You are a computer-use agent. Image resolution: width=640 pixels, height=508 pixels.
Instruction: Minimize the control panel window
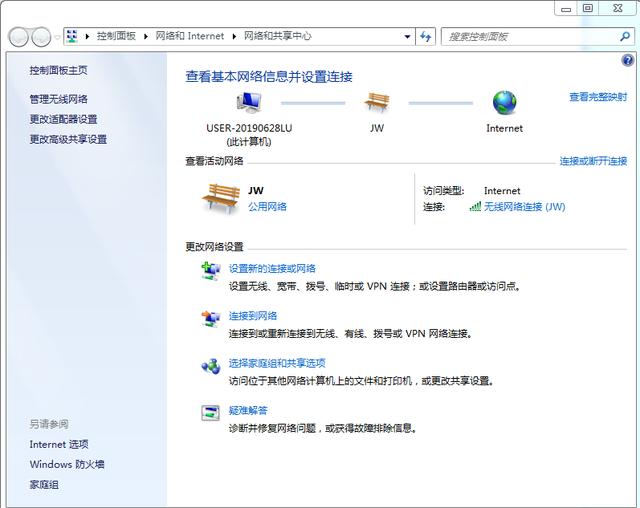[566, 9]
